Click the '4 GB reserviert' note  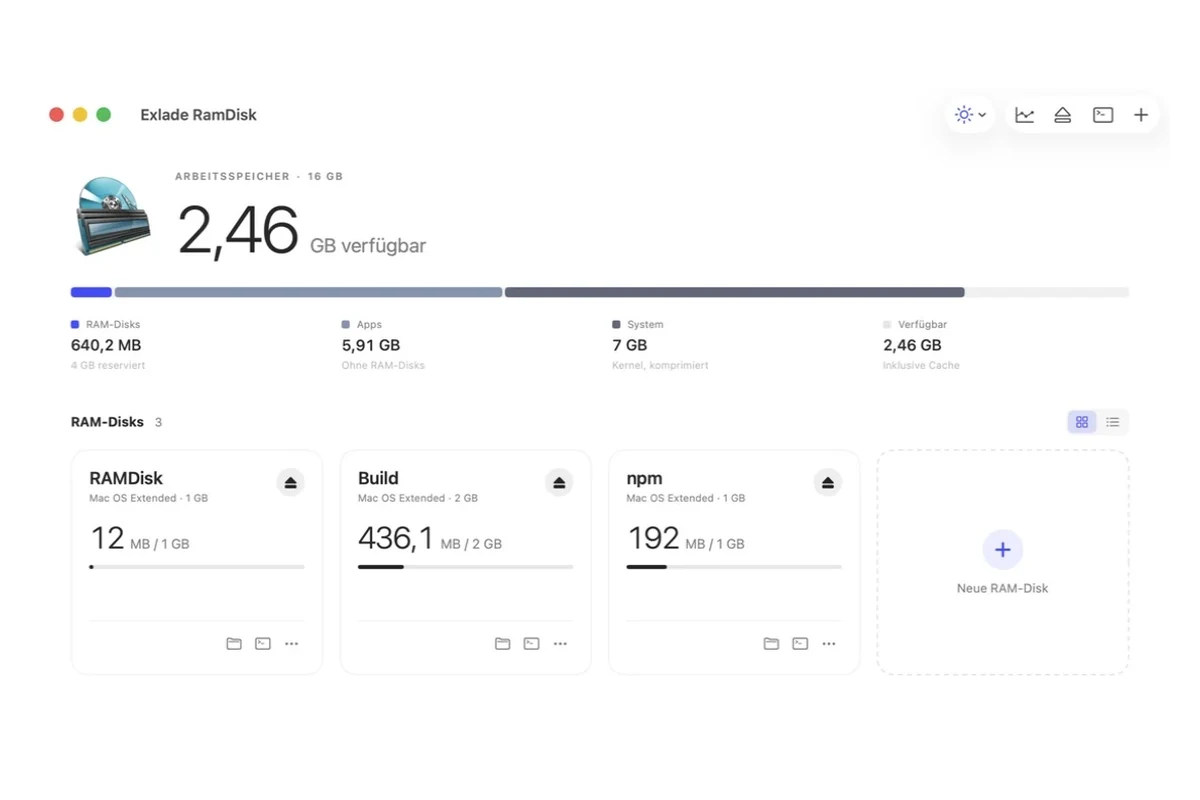click(x=108, y=366)
